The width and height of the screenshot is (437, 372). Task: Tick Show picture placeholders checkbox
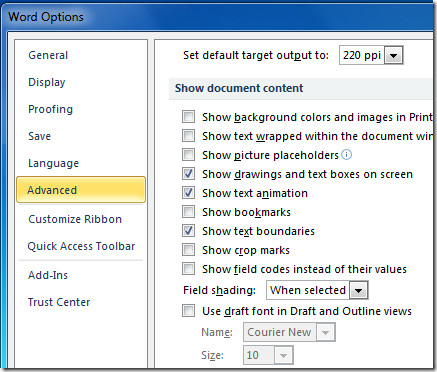tap(188, 155)
